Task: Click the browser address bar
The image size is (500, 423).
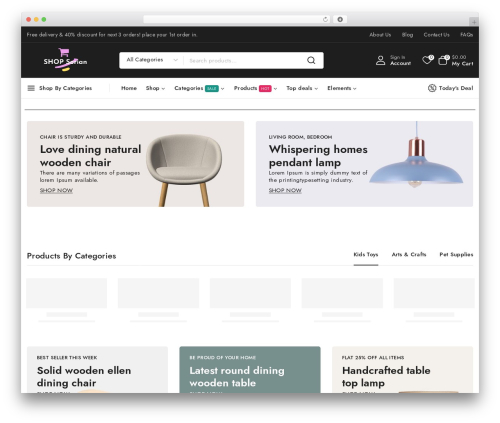Action: tap(237, 19)
